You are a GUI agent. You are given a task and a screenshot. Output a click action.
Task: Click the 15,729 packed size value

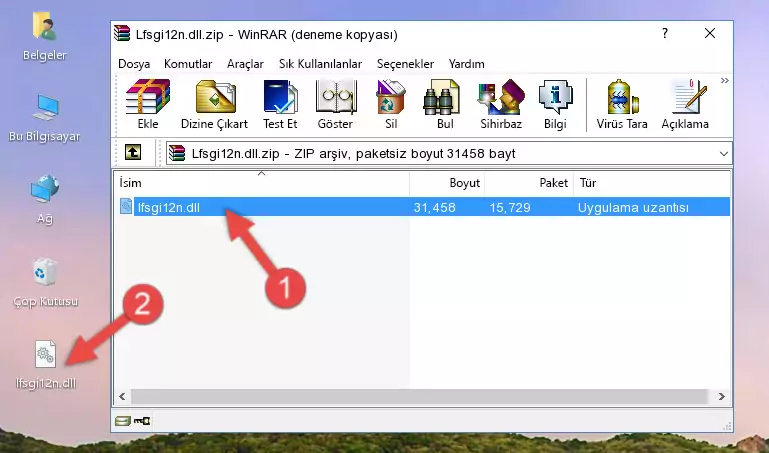click(x=510, y=207)
